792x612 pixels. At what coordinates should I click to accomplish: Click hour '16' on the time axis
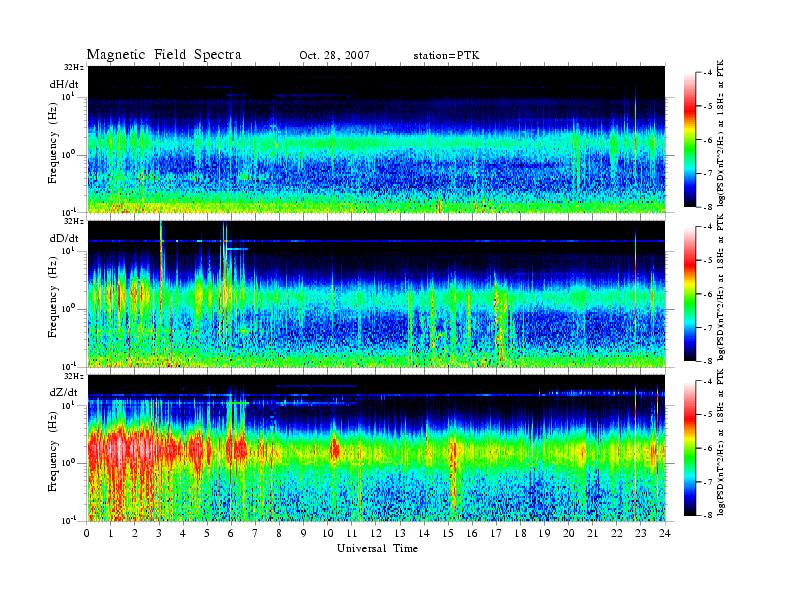click(473, 533)
